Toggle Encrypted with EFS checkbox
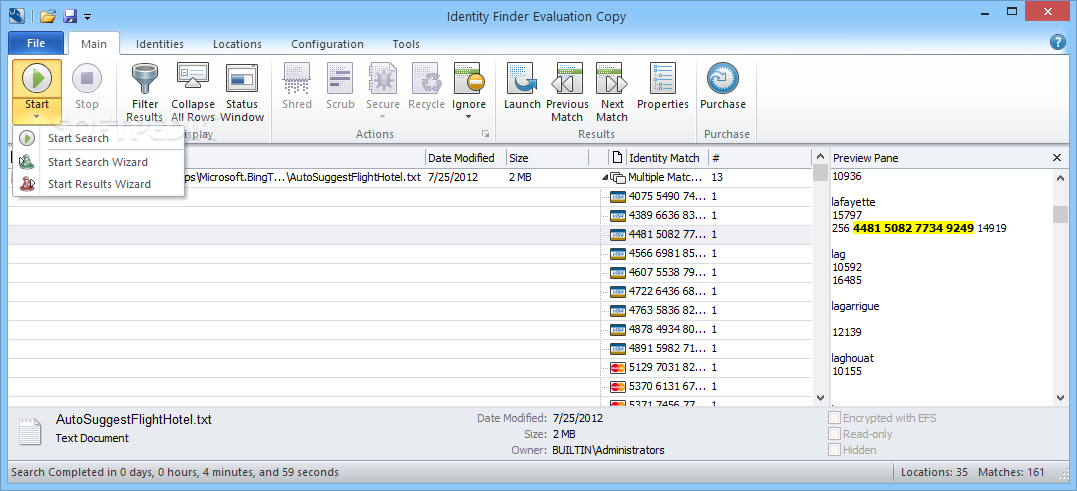Screen dimensions: 1077x491 click(x=835, y=418)
